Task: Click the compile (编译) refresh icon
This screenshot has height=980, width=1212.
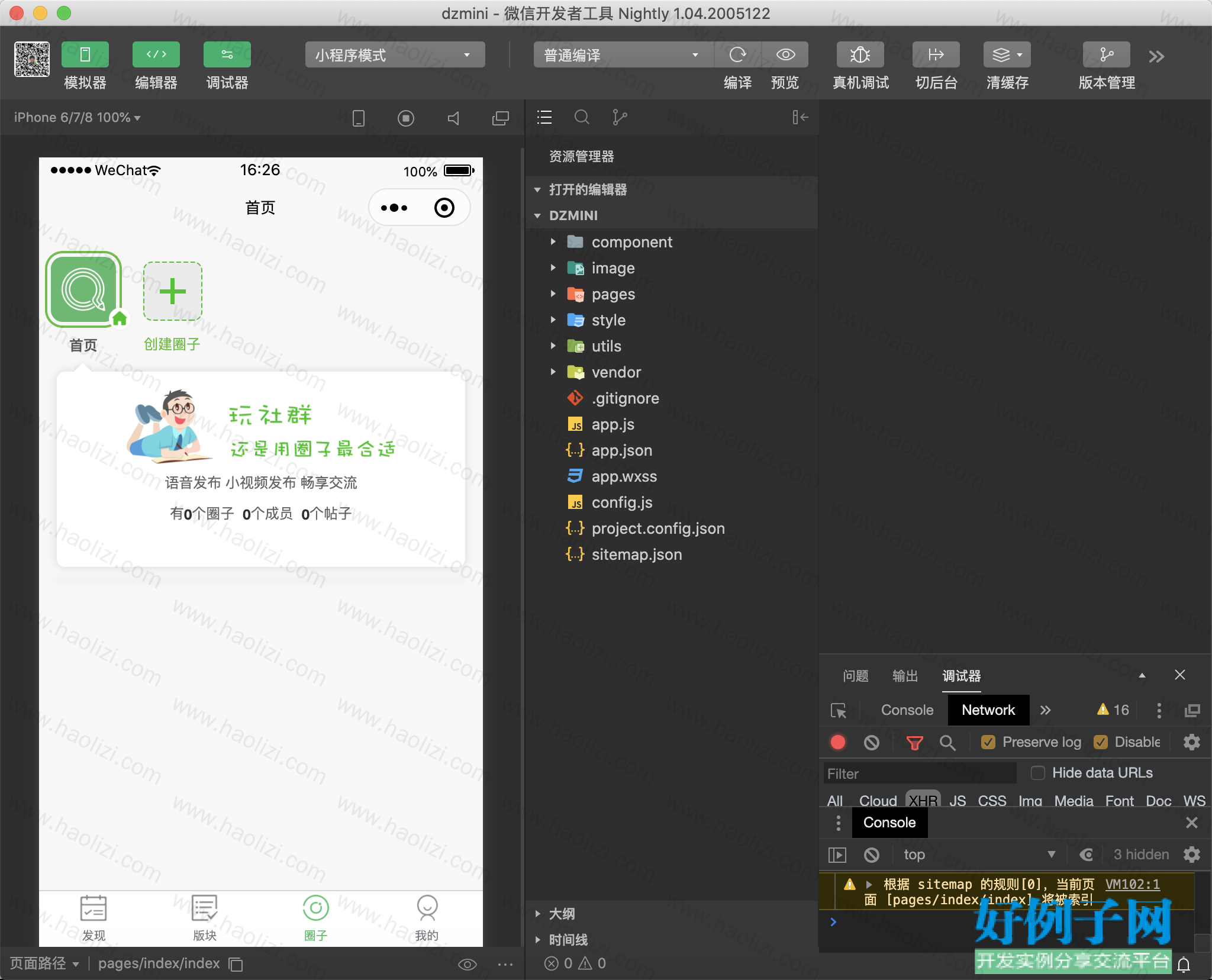Action: click(737, 55)
